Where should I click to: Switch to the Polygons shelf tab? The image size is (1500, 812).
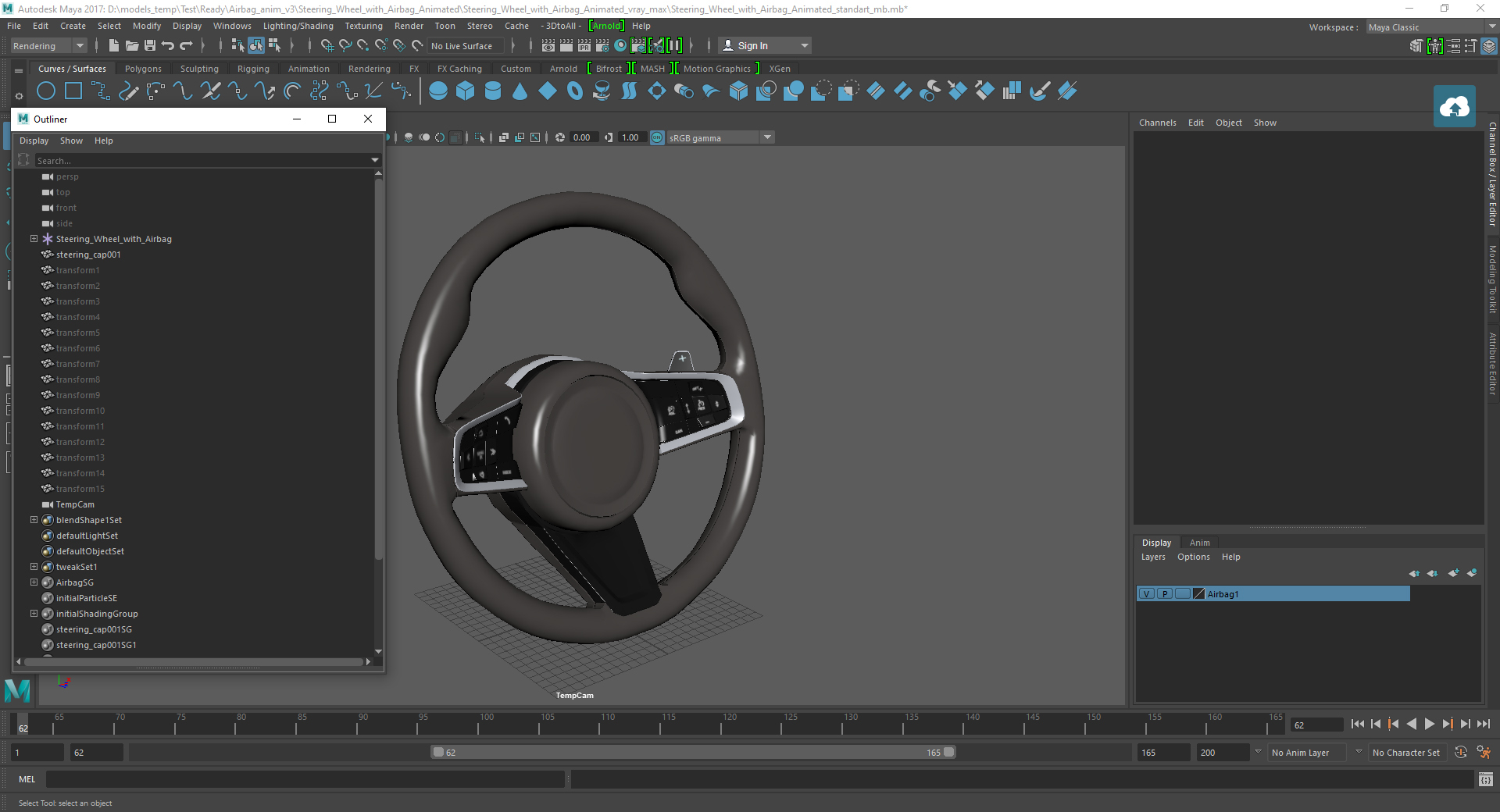click(x=142, y=68)
